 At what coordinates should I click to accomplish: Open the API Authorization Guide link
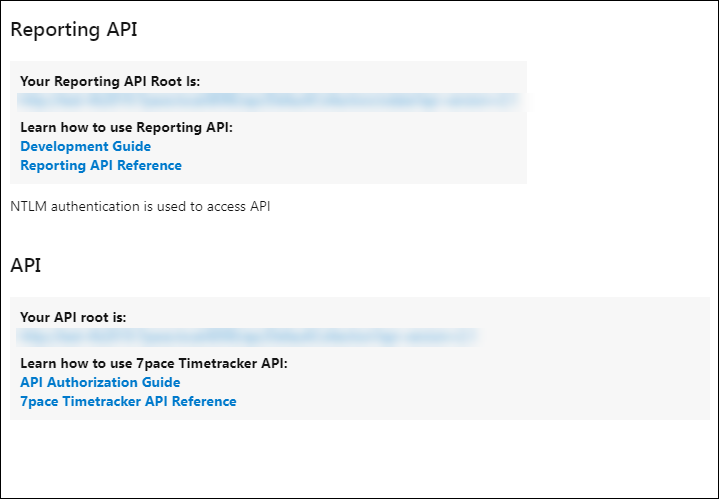(100, 383)
